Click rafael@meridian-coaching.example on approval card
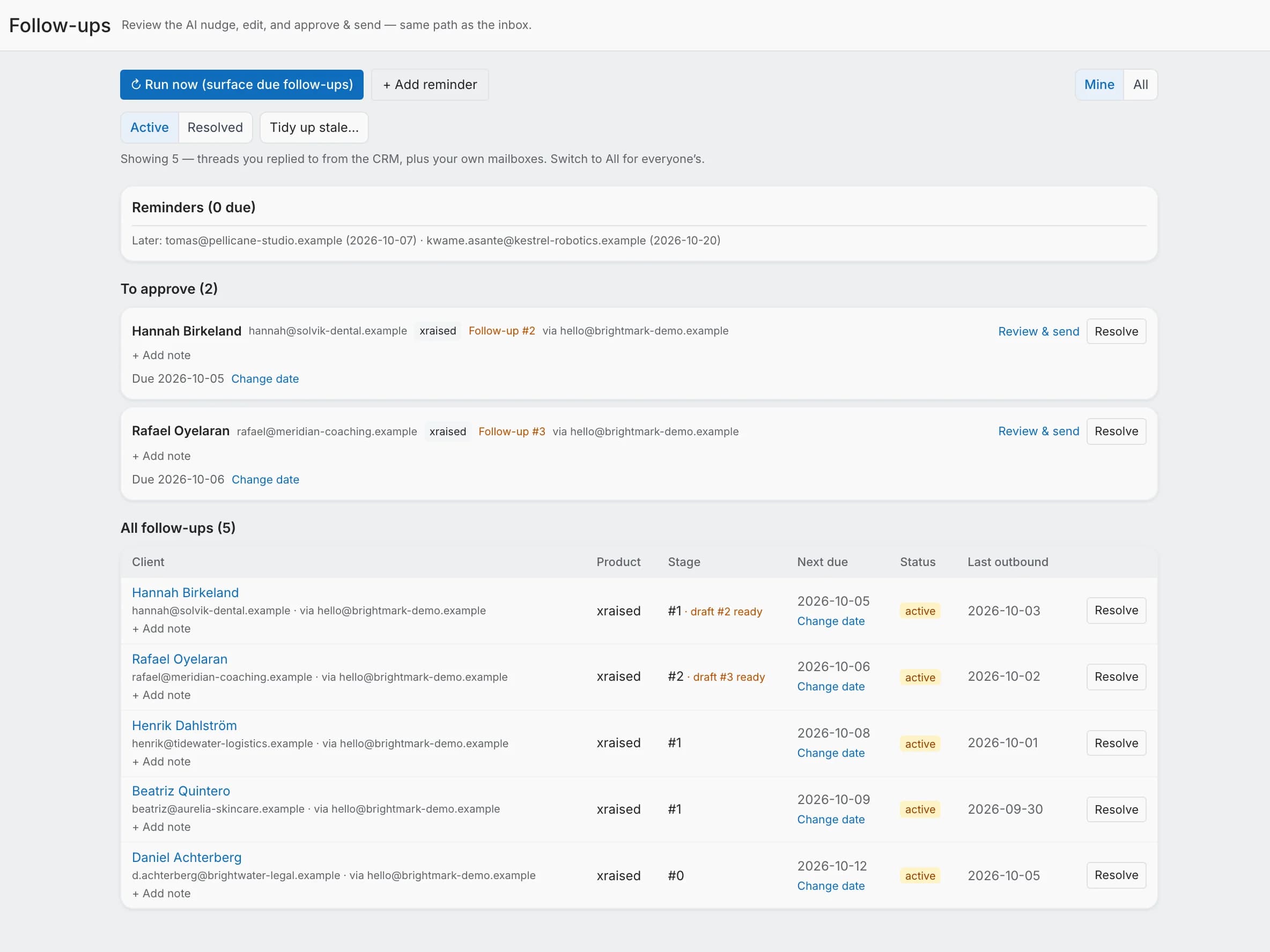Viewport: 1270px width, 952px height. click(x=327, y=431)
